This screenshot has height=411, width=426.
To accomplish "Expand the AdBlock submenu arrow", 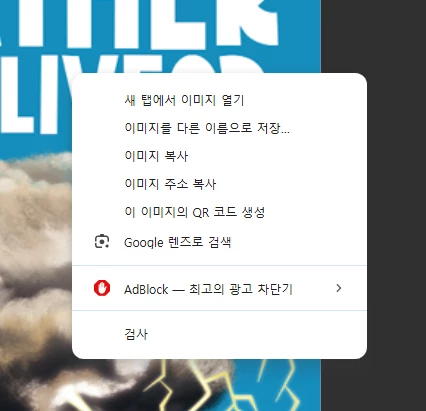I will (339, 288).
